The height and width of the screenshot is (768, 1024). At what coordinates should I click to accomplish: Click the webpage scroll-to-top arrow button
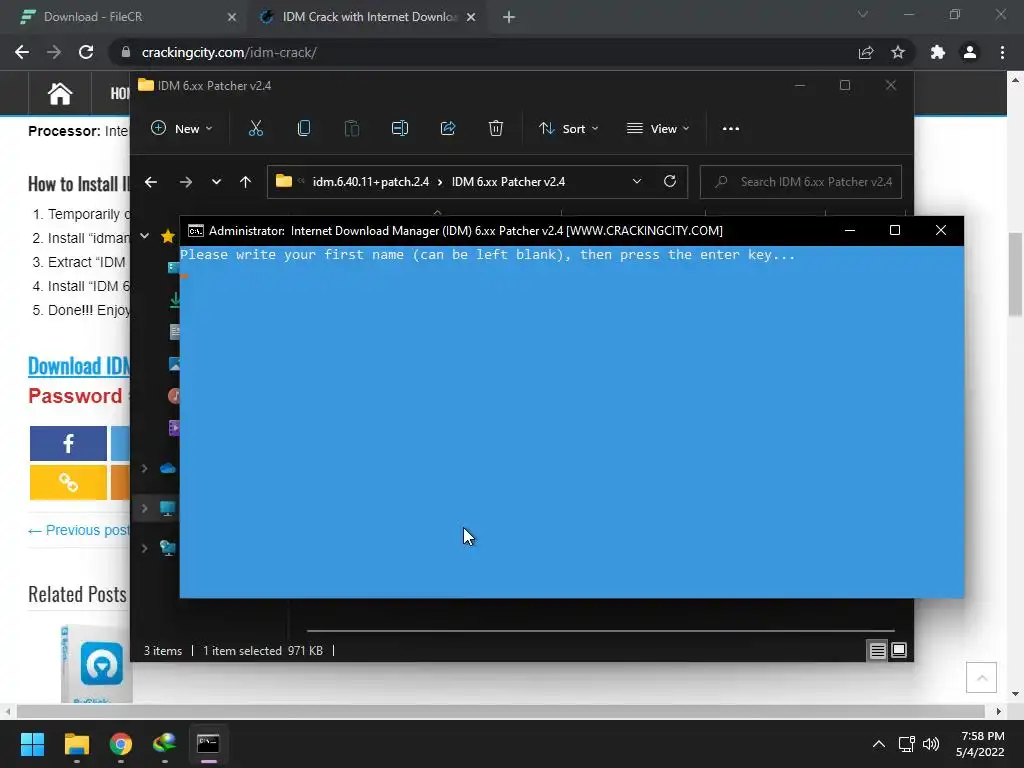coord(982,678)
